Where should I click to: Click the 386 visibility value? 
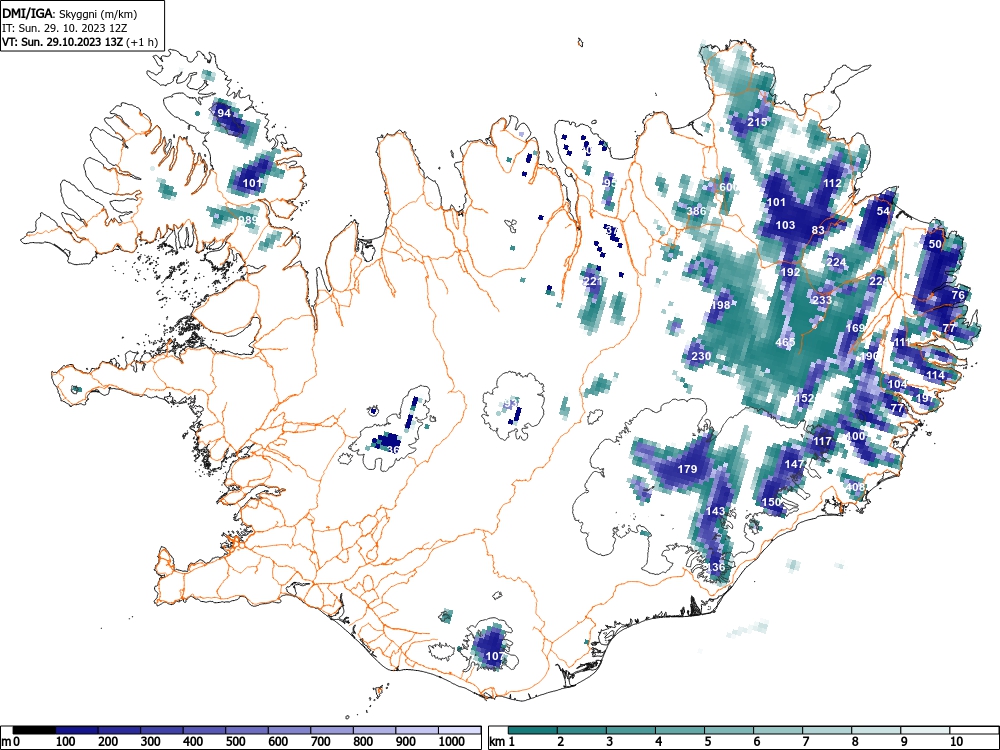tap(696, 211)
